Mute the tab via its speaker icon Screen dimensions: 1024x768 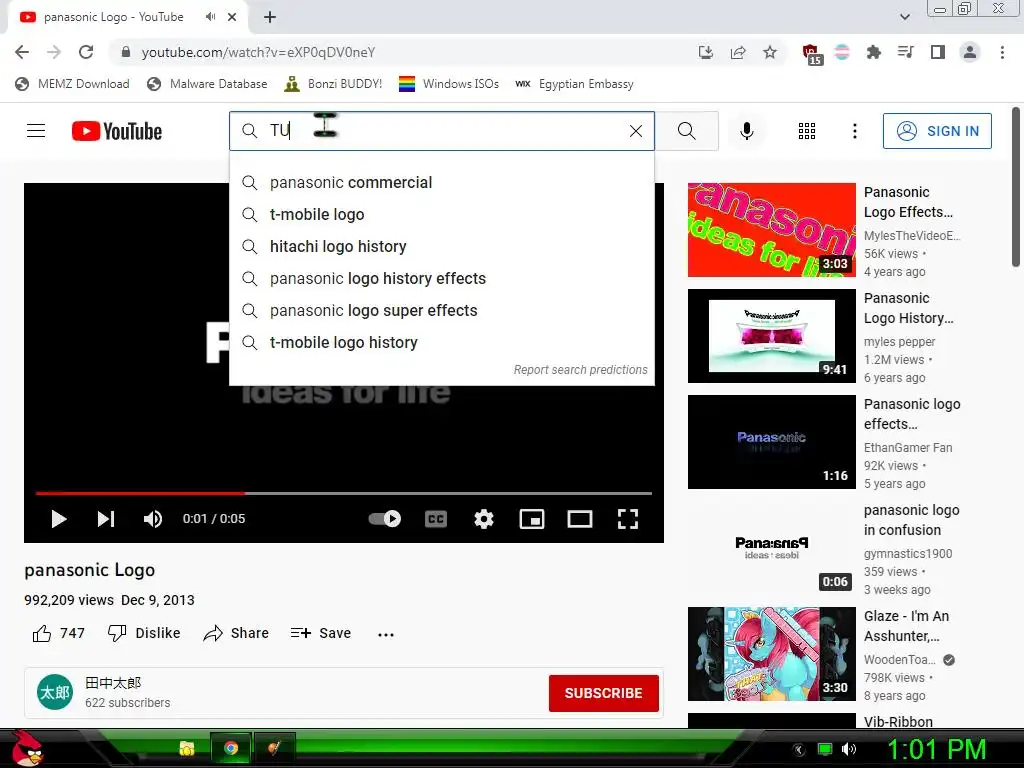pyautogui.click(x=210, y=17)
